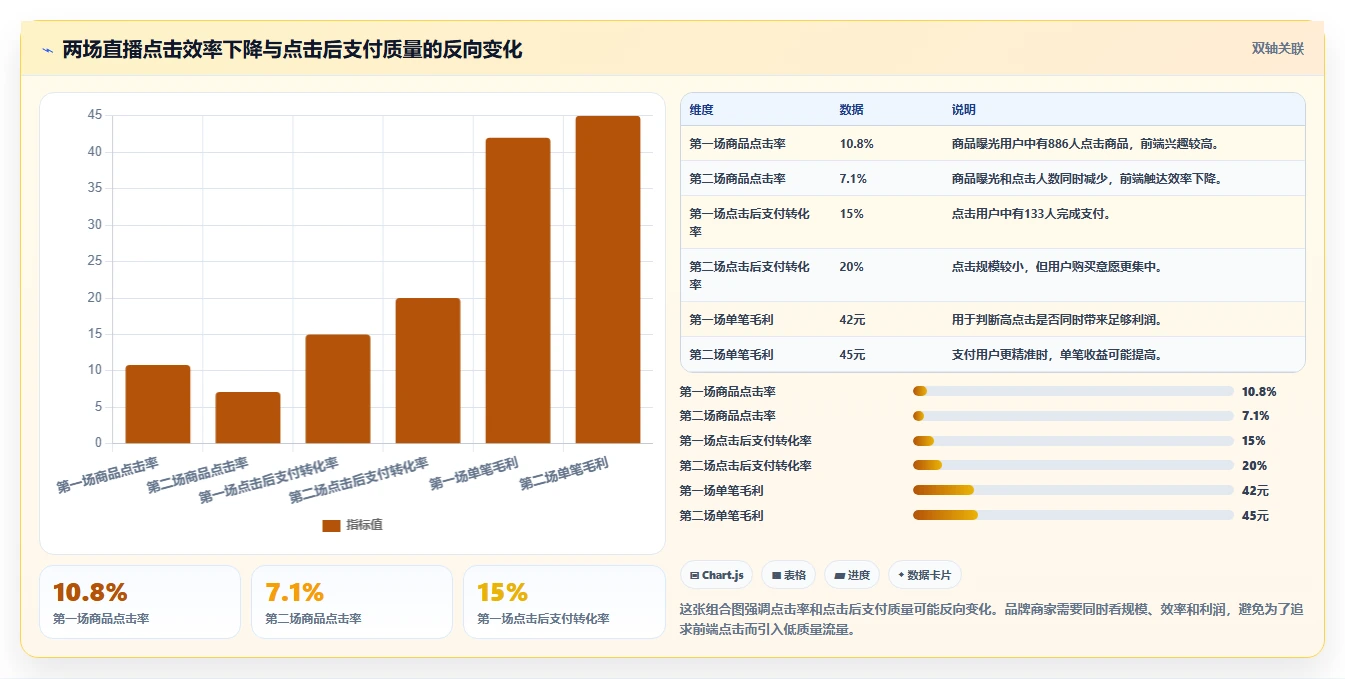Select the 数据卡片 tag
1345x679 pixels.
(x=925, y=575)
